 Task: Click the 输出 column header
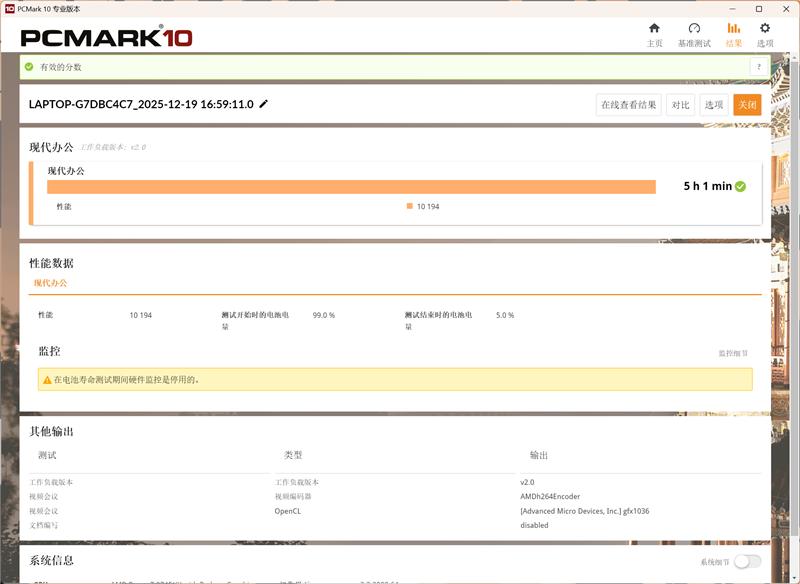pos(539,455)
